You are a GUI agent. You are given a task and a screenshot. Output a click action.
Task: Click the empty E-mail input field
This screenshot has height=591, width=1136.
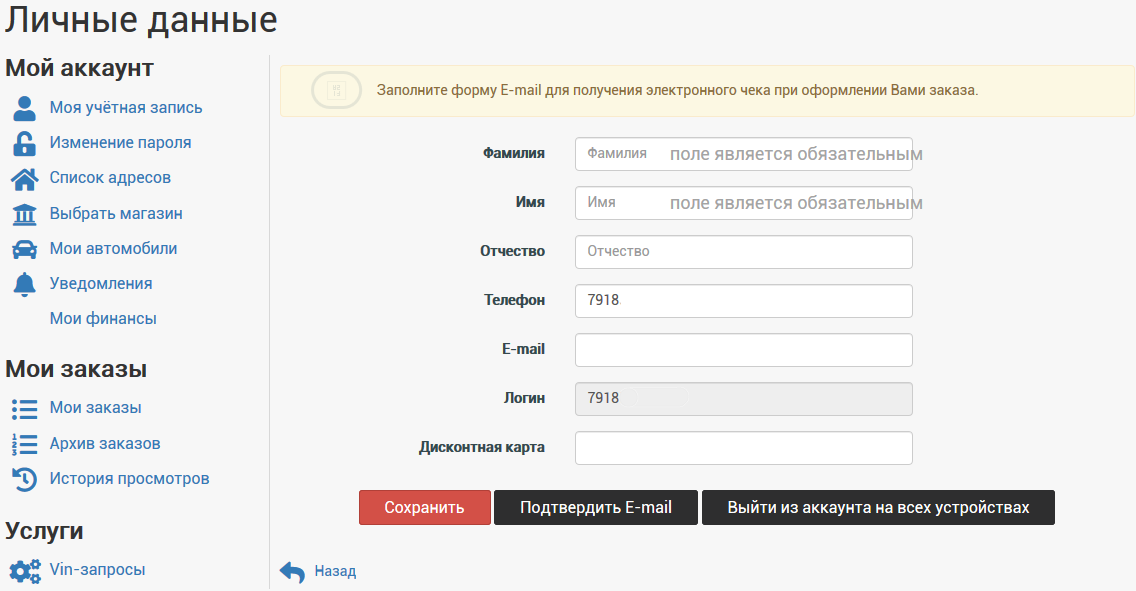point(743,350)
